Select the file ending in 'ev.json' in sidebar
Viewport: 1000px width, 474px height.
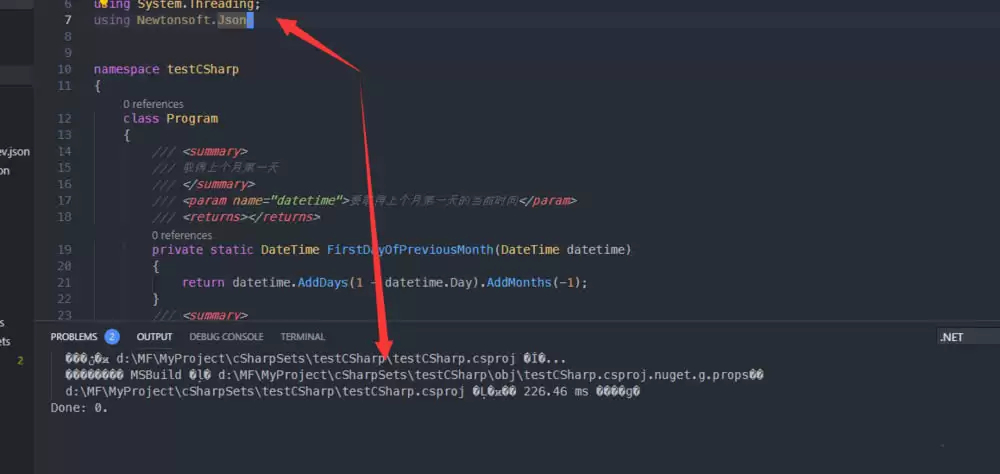(x=15, y=152)
